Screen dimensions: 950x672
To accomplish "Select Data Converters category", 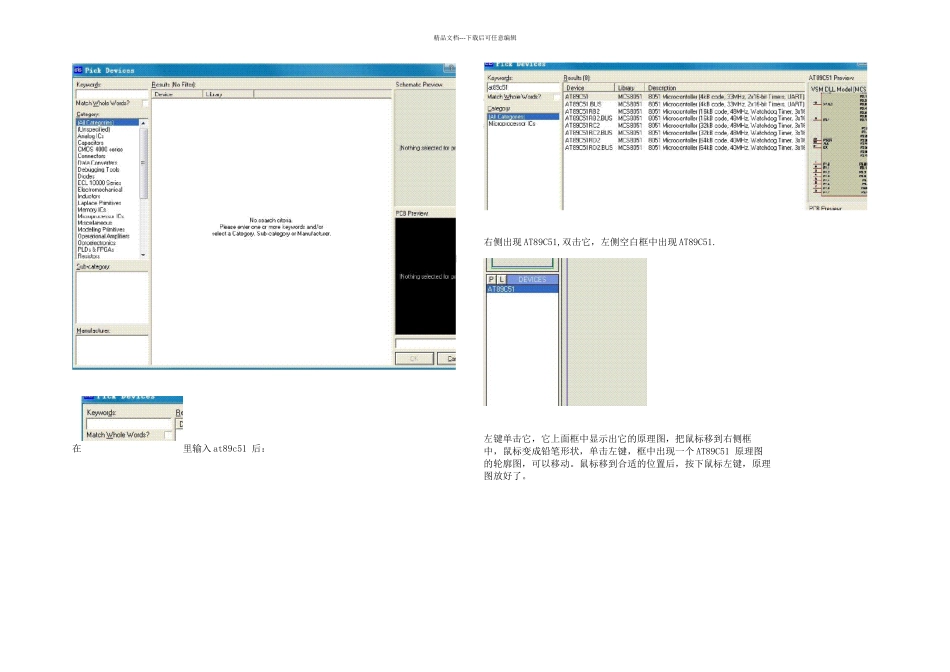I will [x=107, y=162].
